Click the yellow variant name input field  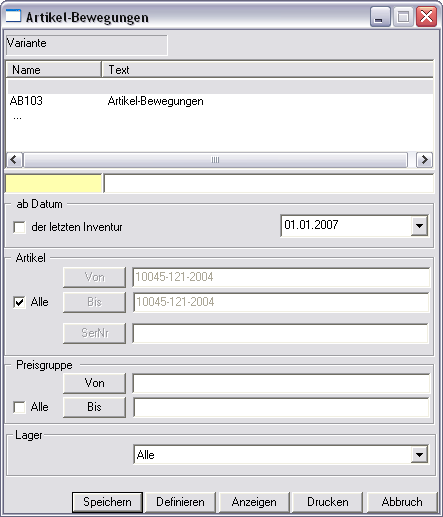54,183
